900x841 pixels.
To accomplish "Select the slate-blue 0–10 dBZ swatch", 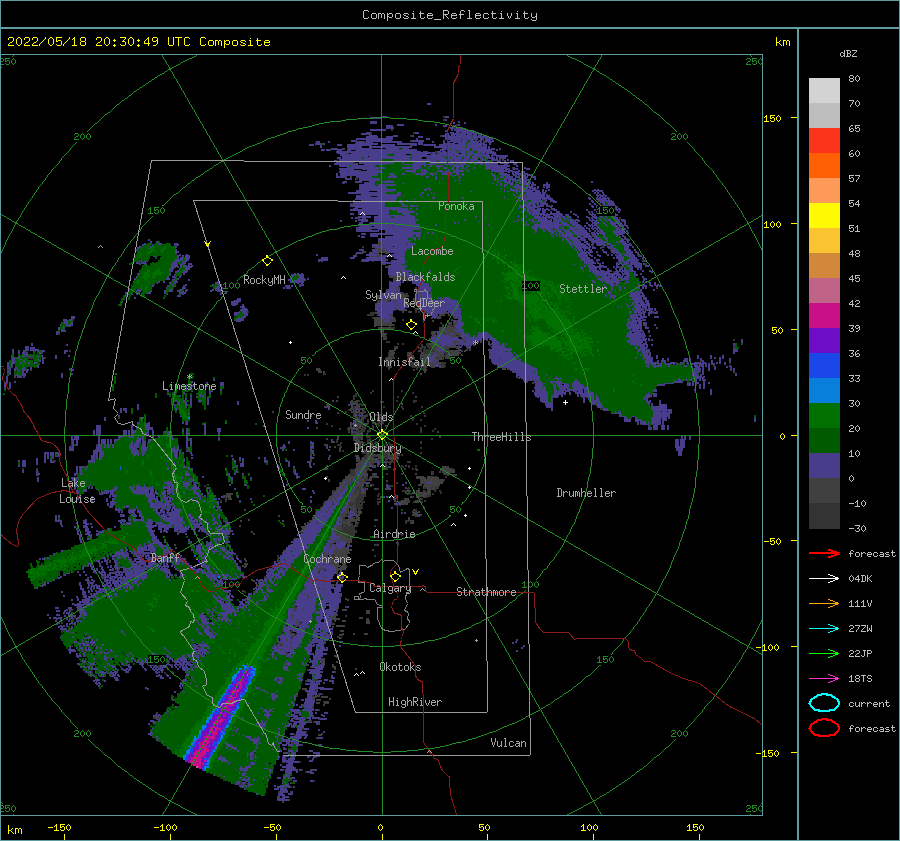I will pos(824,466).
